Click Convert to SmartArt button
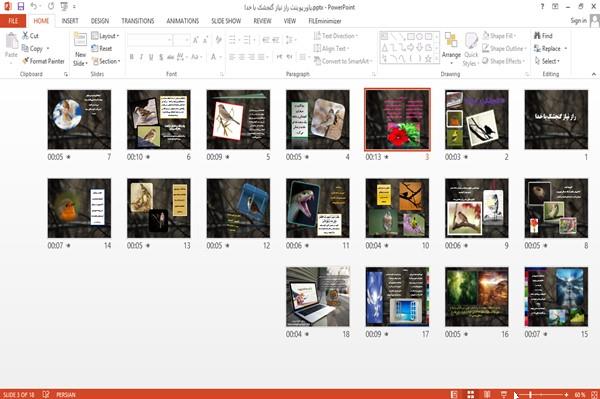600x399 pixels. click(x=343, y=61)
